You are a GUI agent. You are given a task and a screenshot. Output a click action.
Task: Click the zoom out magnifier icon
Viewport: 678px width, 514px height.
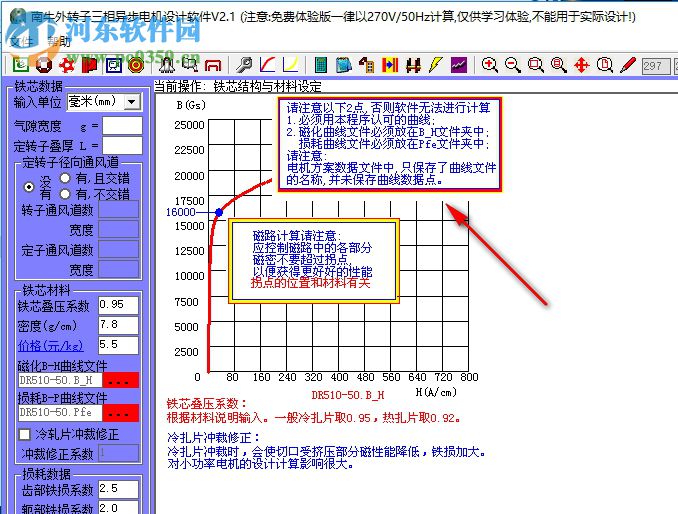click(513, 65)
